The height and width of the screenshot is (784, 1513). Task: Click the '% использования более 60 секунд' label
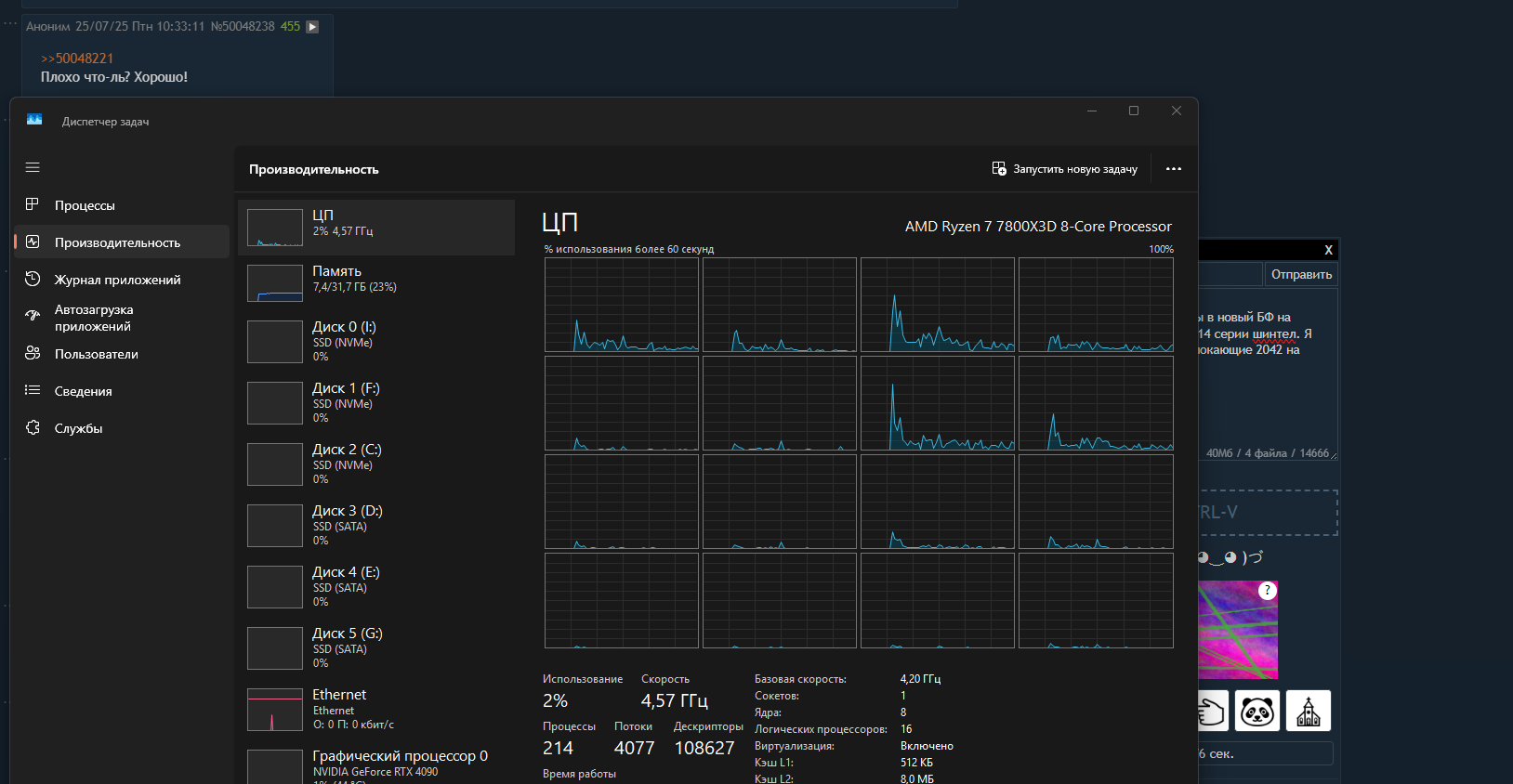click(629, 249)
